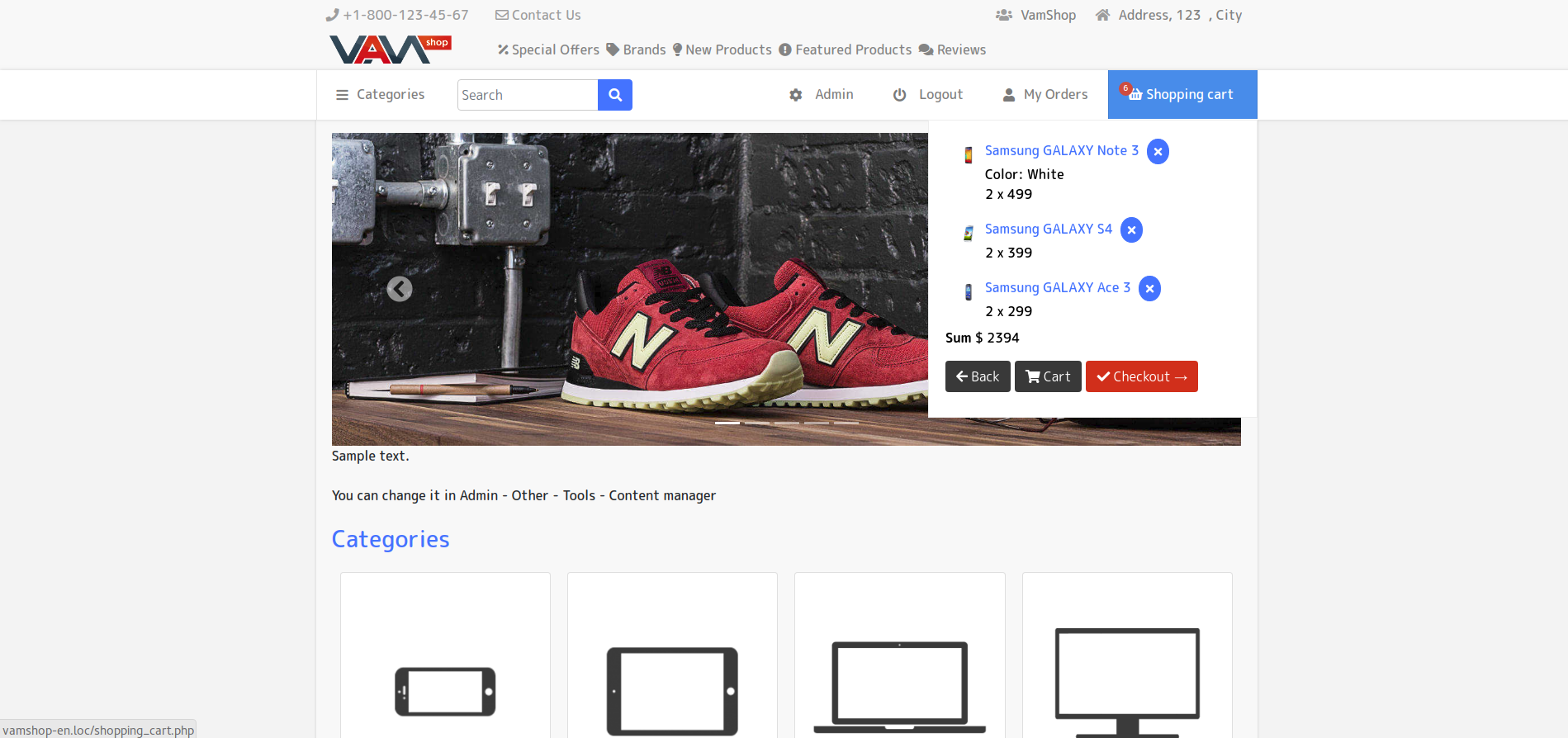Viewport: 1568px width, 738px height.
Task: Open the tablet category icon
Action: (x=672, y=691)
